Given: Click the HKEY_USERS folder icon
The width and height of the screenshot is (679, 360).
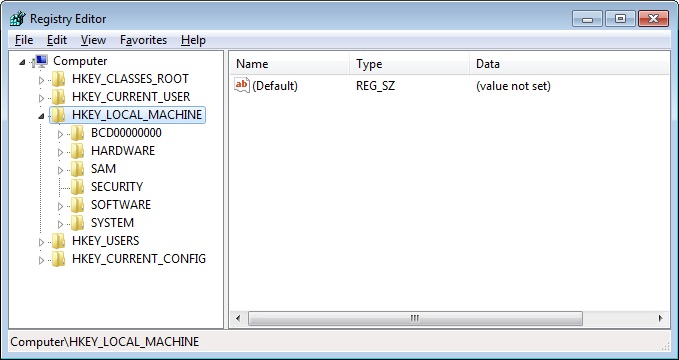Looking at the screenshot, I should (58, 241).
